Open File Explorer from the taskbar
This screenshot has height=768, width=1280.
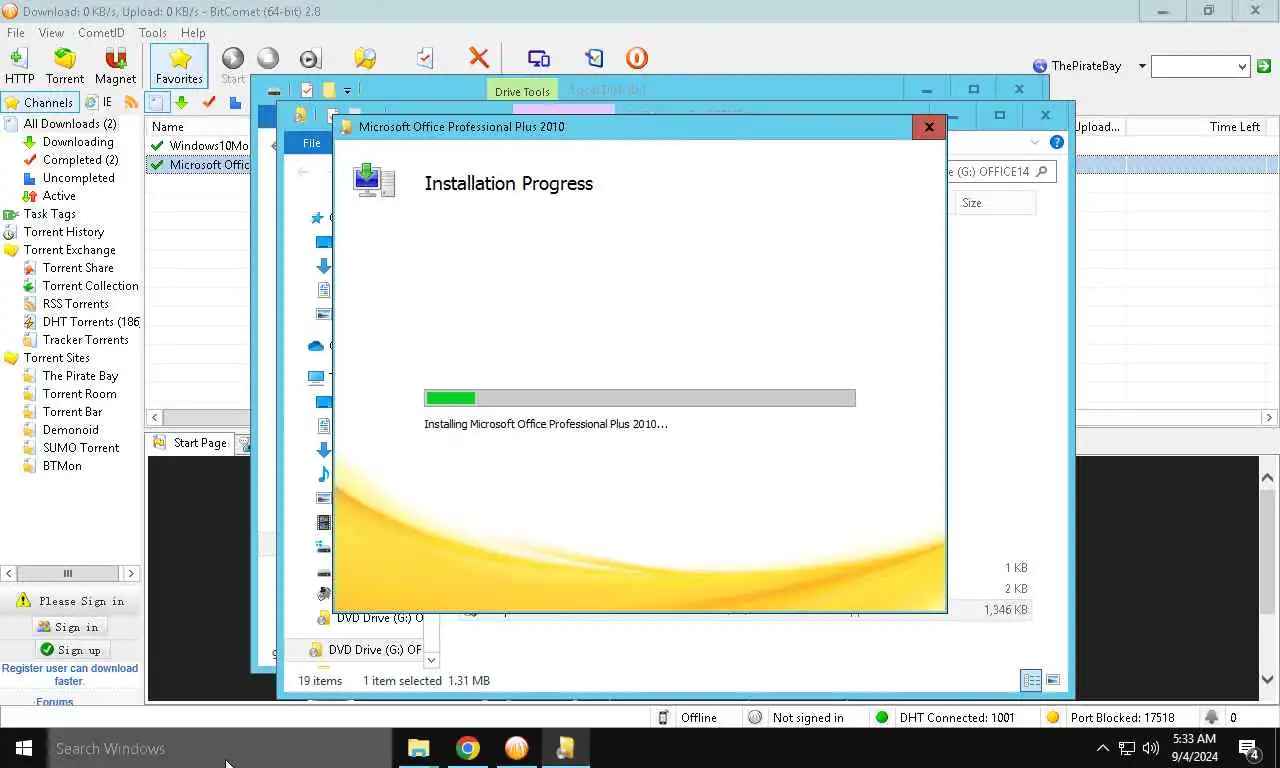coord(418,748)
